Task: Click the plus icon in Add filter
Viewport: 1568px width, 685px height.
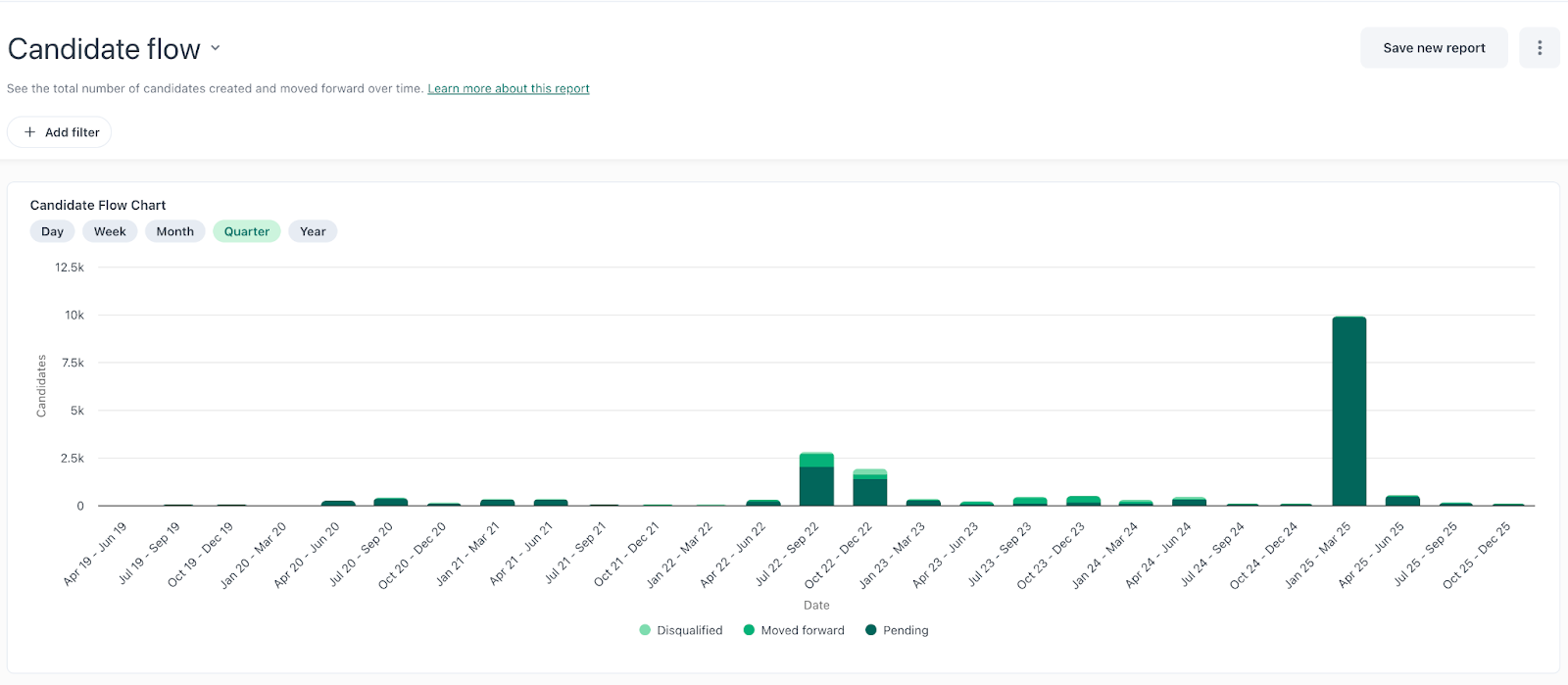Action: coord(30,132)
